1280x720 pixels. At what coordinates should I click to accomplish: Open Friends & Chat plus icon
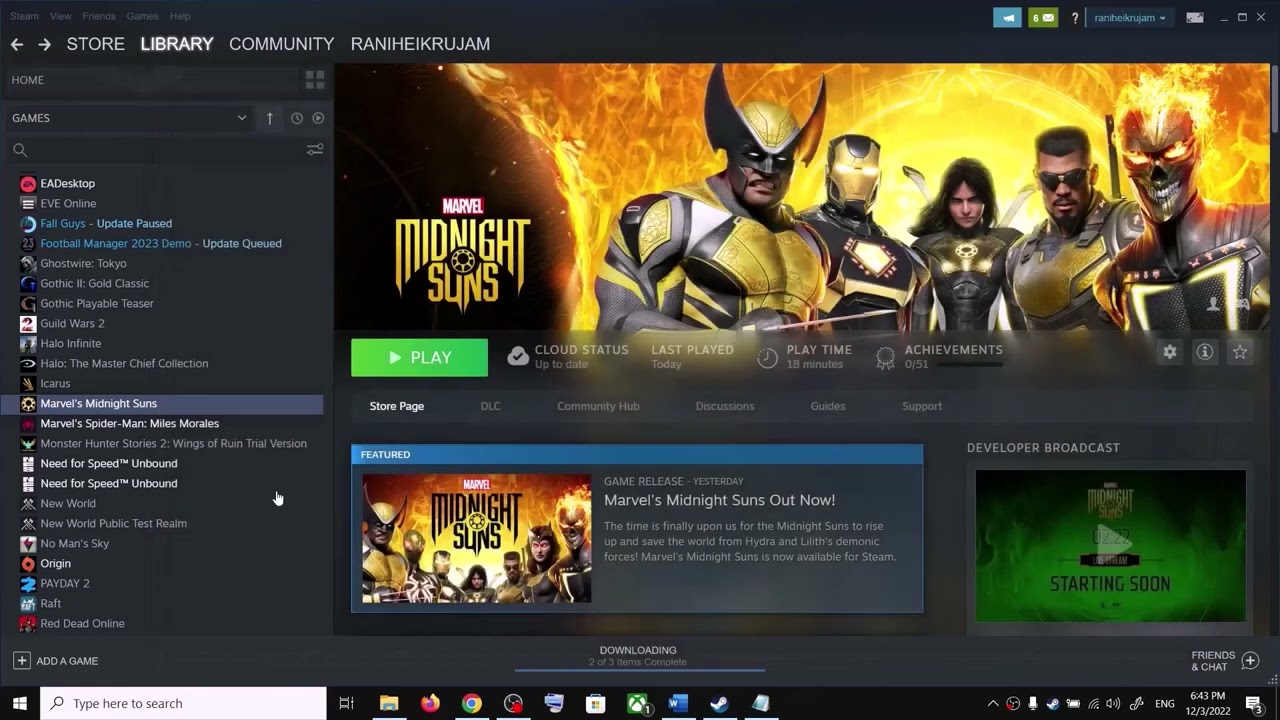[x=1250, y=661]
